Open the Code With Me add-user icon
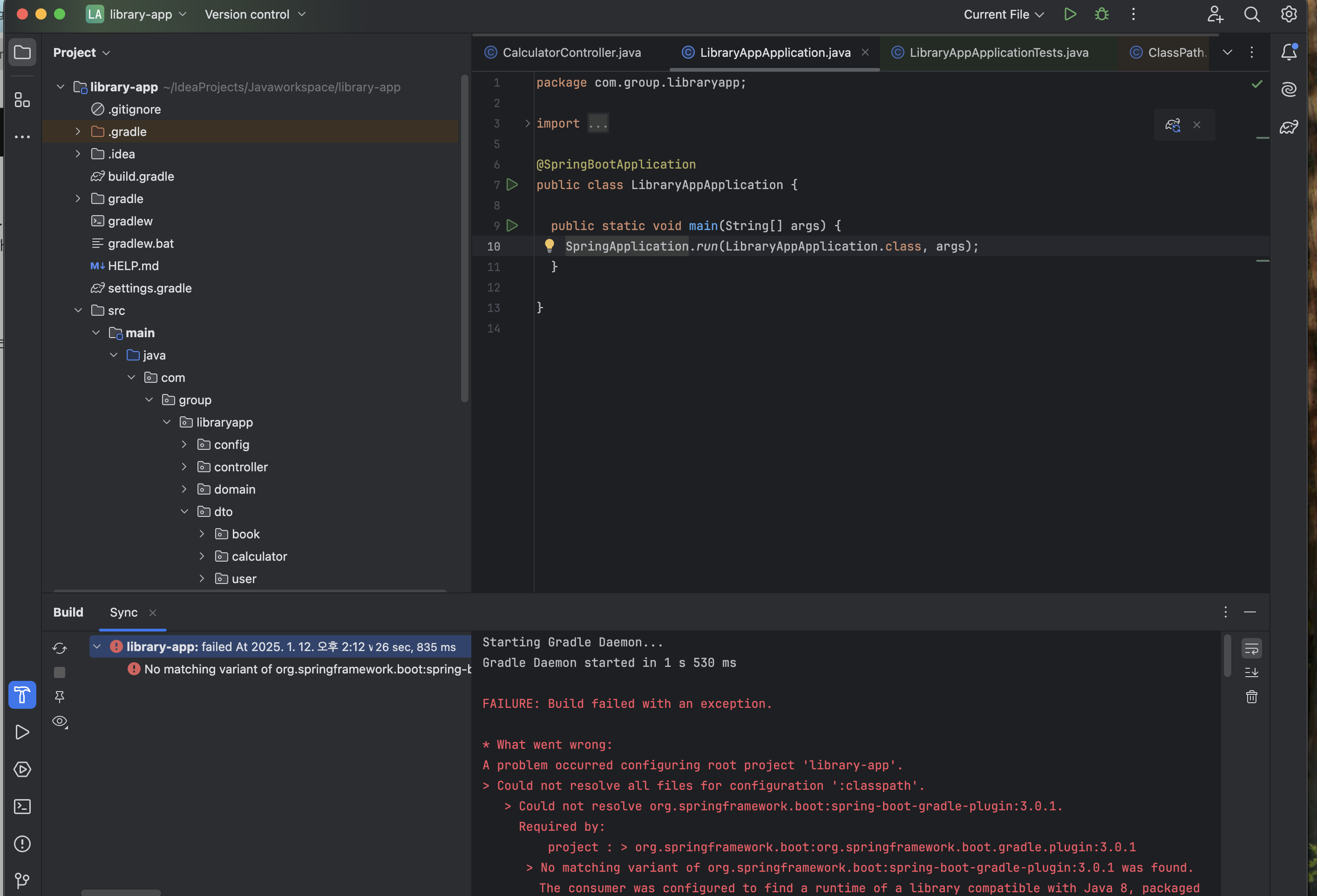The image size is (1317, 896). 1215,14
